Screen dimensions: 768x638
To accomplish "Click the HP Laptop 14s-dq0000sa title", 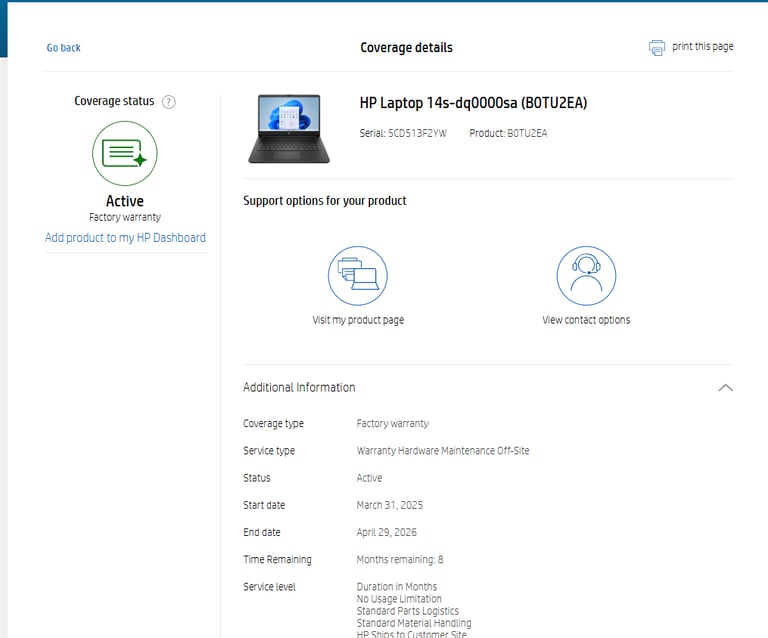I will [x=473, y=103].
